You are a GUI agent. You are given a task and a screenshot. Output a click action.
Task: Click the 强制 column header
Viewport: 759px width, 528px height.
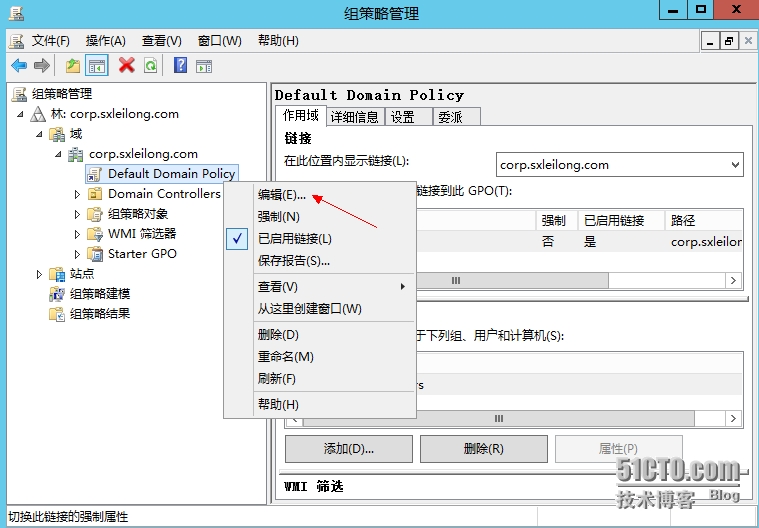pyautogui.click(x=557, y=221)
